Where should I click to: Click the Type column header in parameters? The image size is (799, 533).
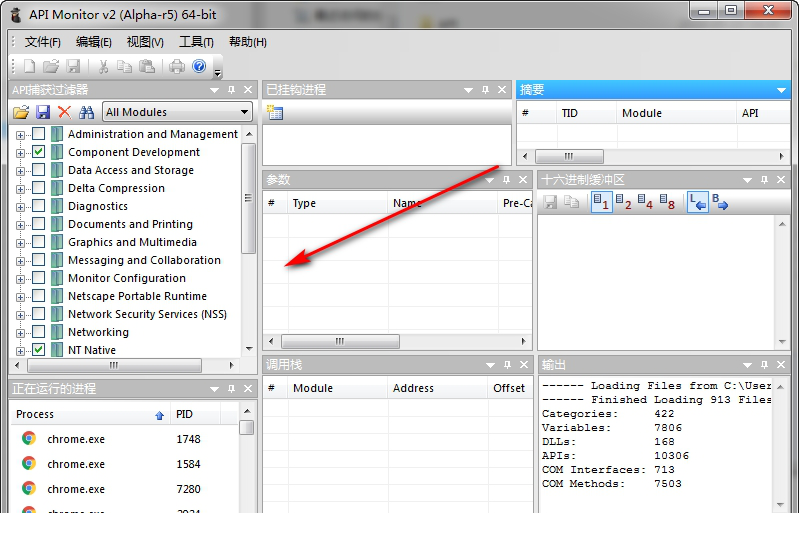[338, 203]
